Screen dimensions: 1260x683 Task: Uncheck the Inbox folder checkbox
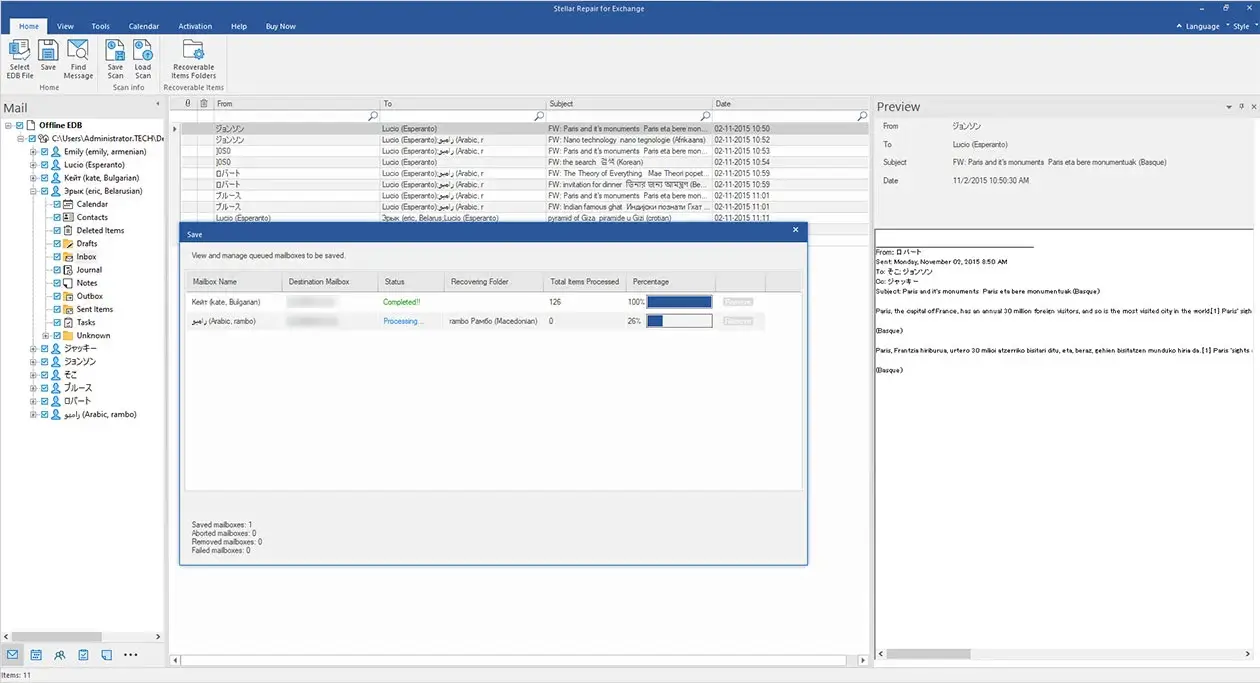click(58, 256)
